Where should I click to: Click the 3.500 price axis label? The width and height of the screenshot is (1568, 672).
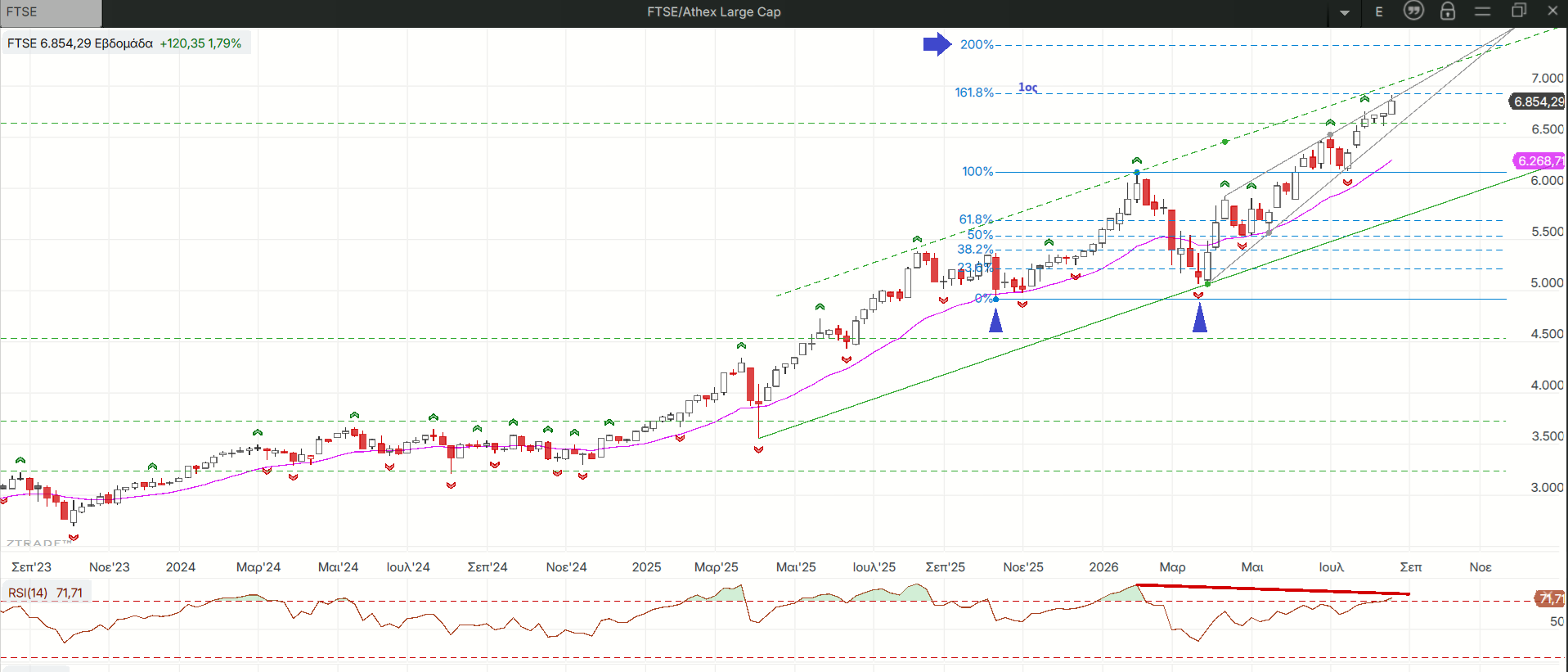pos(1548,436)
